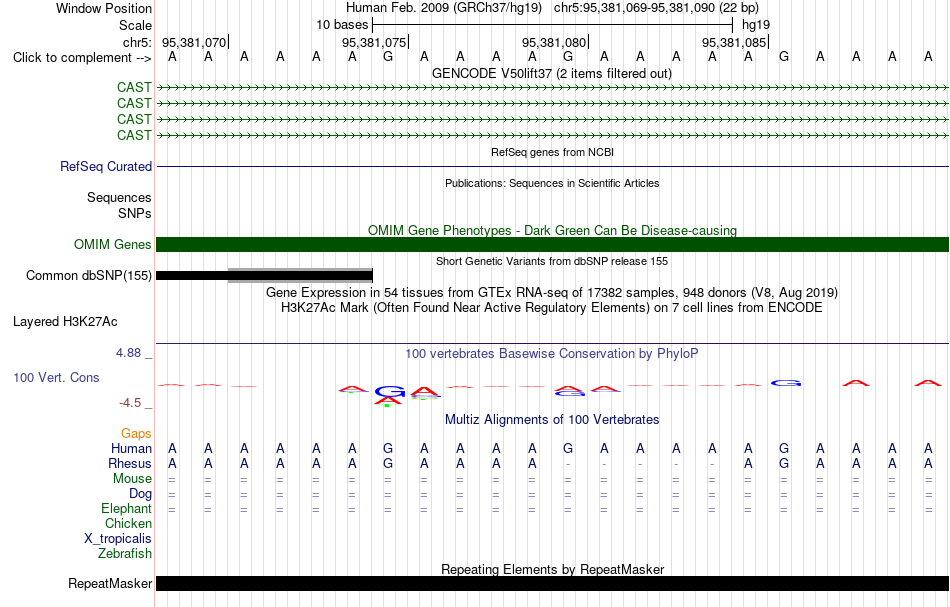Select the Mouse alignment row label
The width and height of the screenshot is (950, 607).
pos(132,479)
